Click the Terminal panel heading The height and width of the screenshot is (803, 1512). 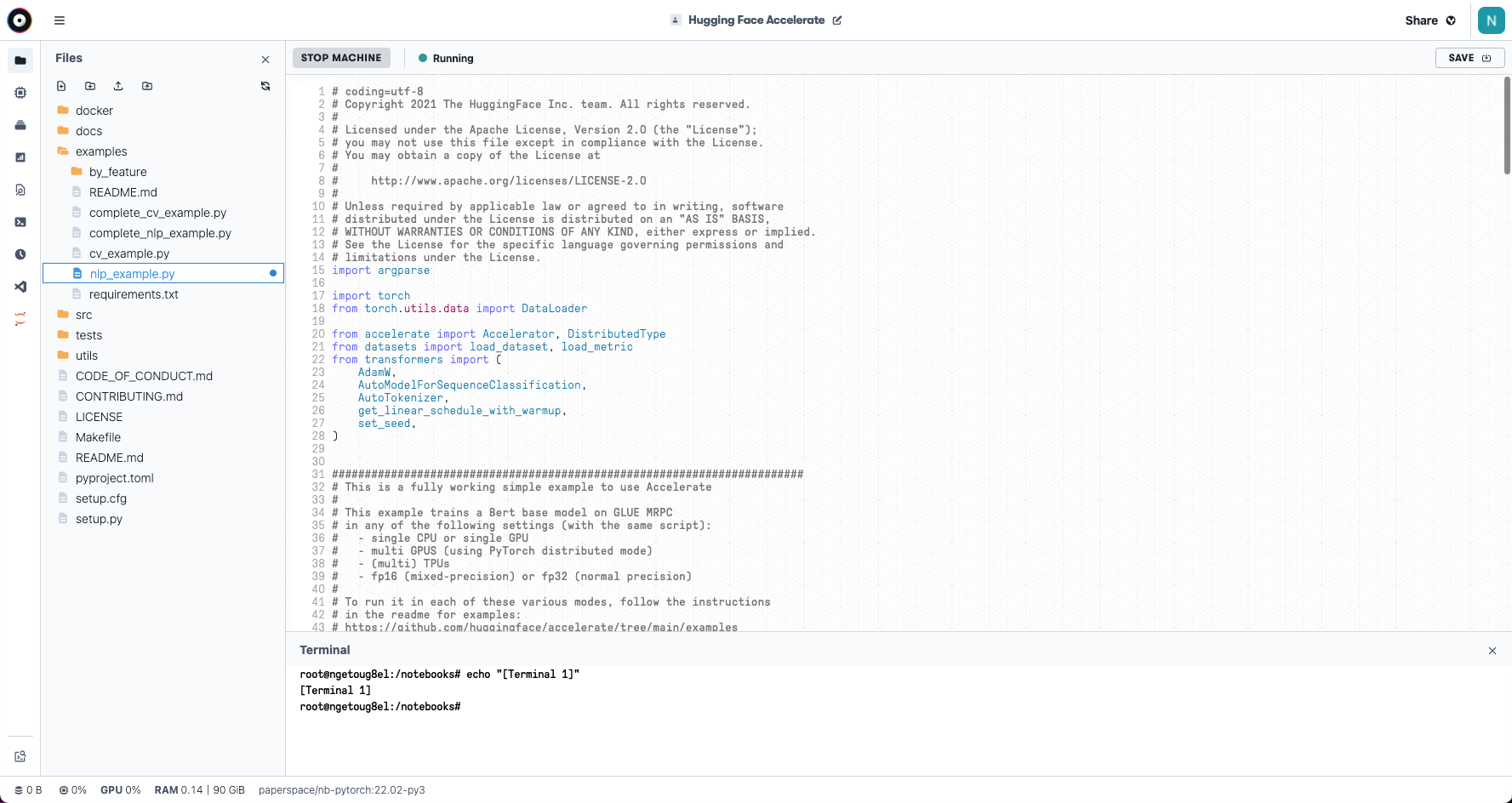[325, 650]
